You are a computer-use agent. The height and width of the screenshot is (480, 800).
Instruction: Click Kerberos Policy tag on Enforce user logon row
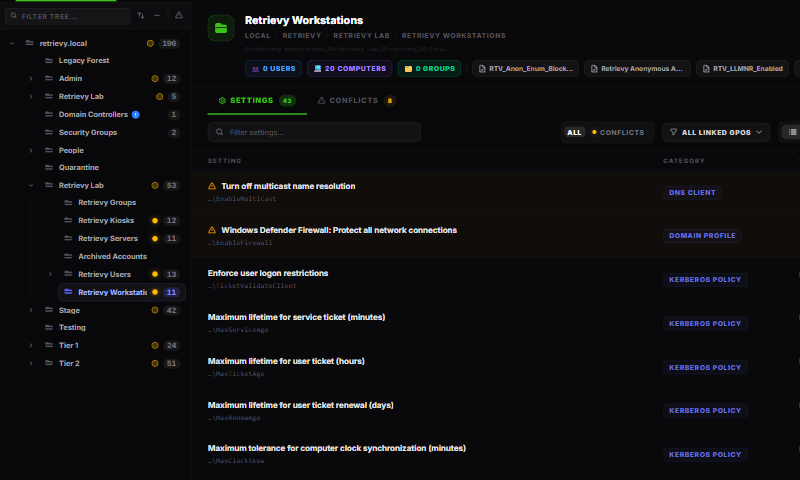coord(705,280)
